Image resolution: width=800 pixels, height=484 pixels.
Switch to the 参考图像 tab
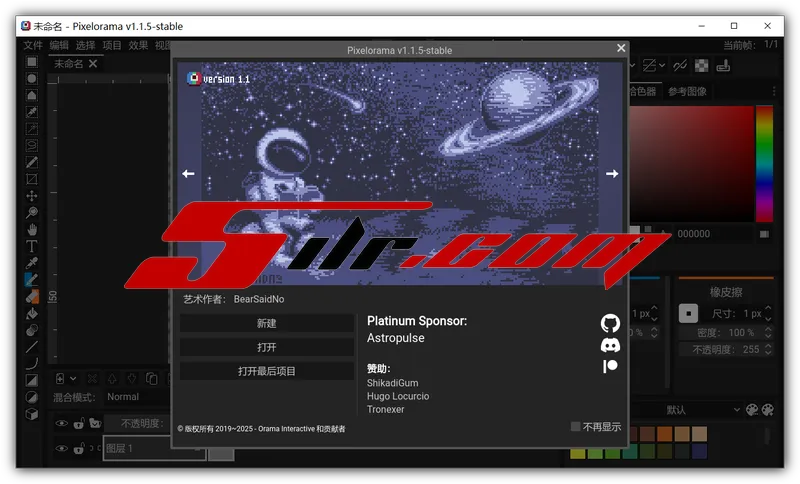tap(687, 91)
